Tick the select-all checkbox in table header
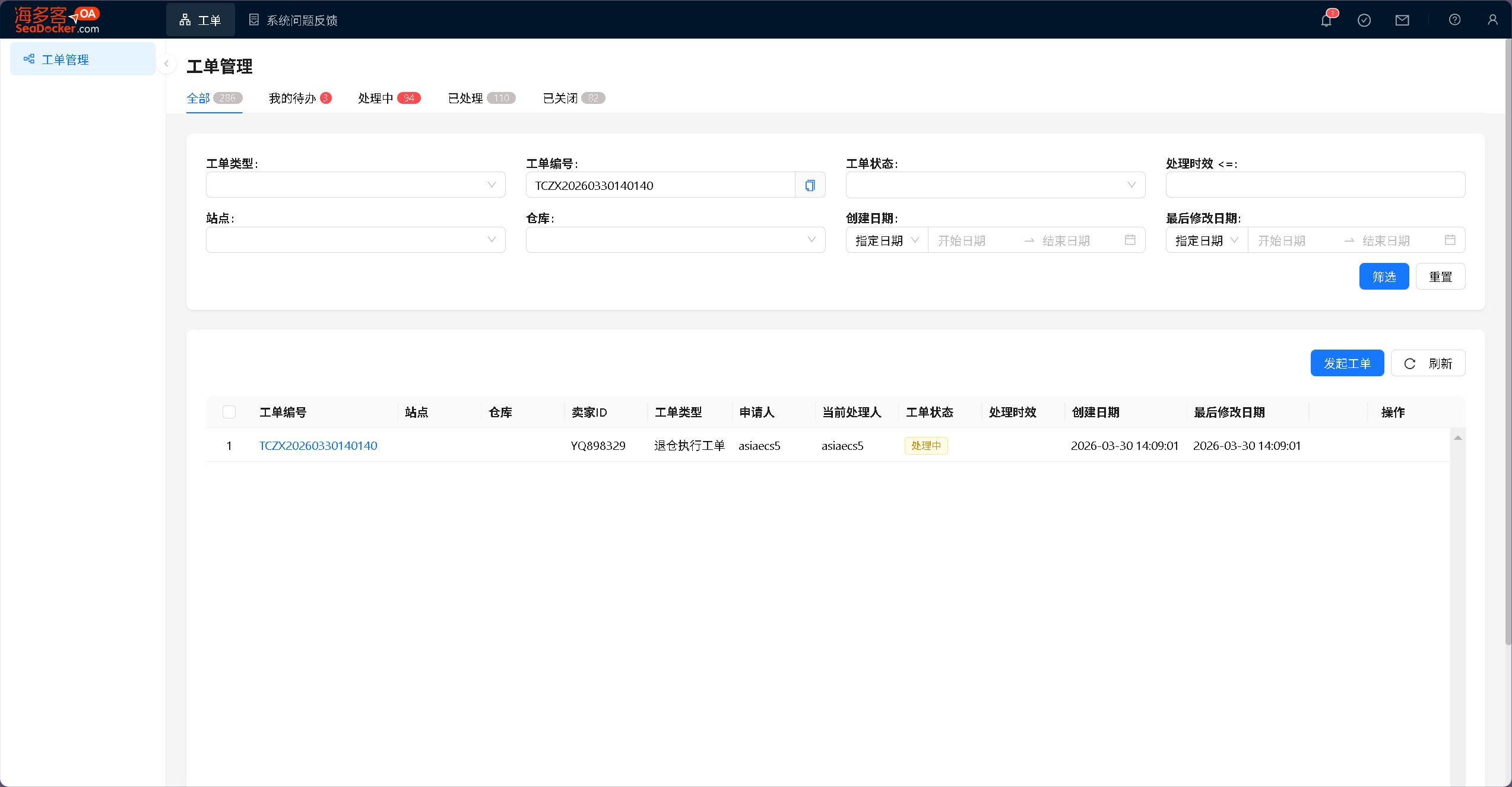 229,412
